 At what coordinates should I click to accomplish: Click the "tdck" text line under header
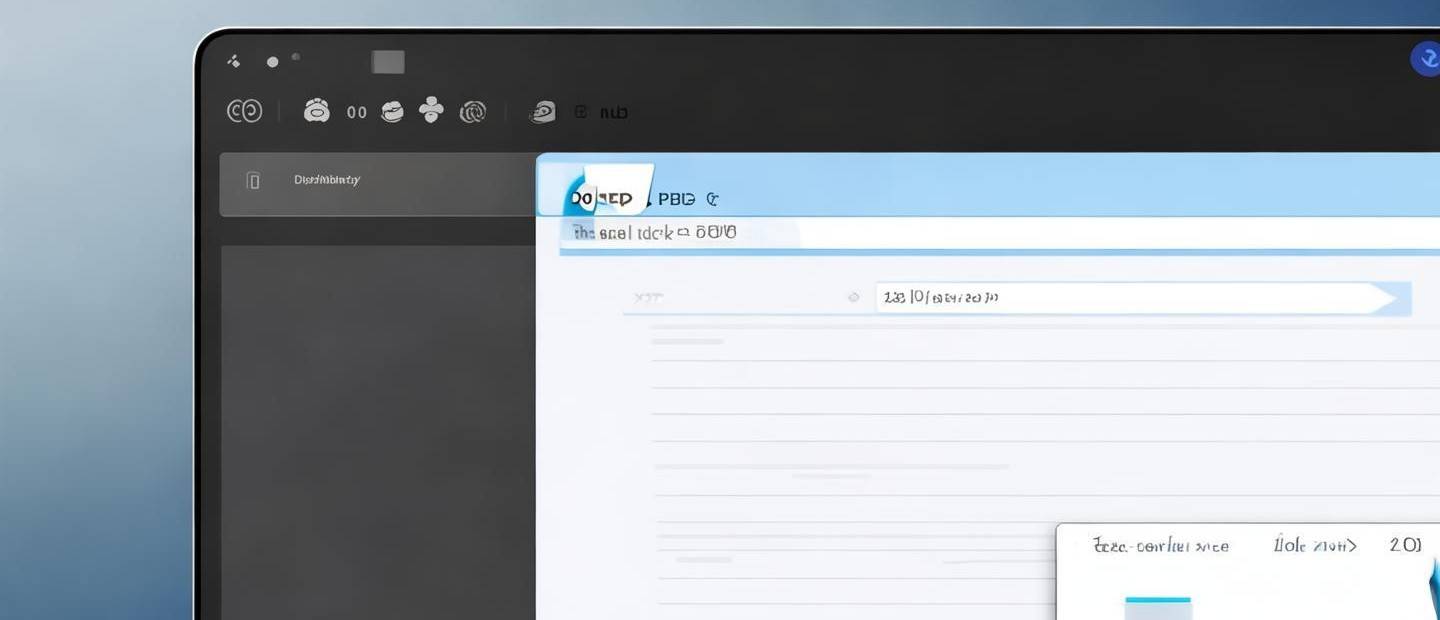click(655, 232)
